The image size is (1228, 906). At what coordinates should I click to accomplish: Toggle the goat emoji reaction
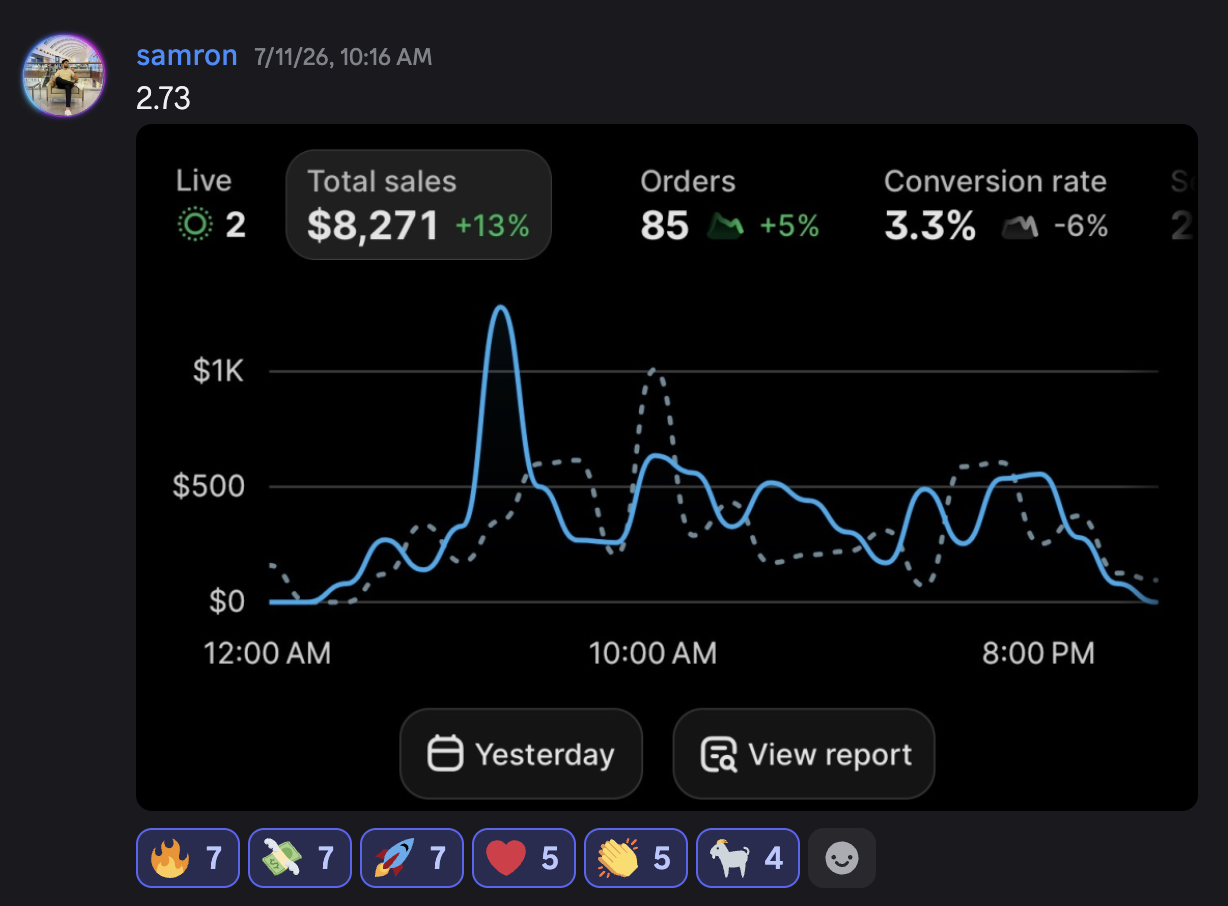[748, 858]
